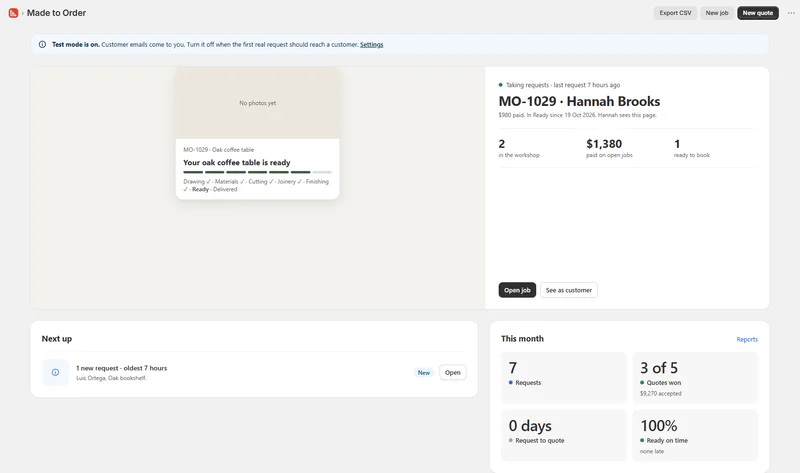Export data with Export CSV button
Viewport: 800px width, 473px height.
(675, 13)
